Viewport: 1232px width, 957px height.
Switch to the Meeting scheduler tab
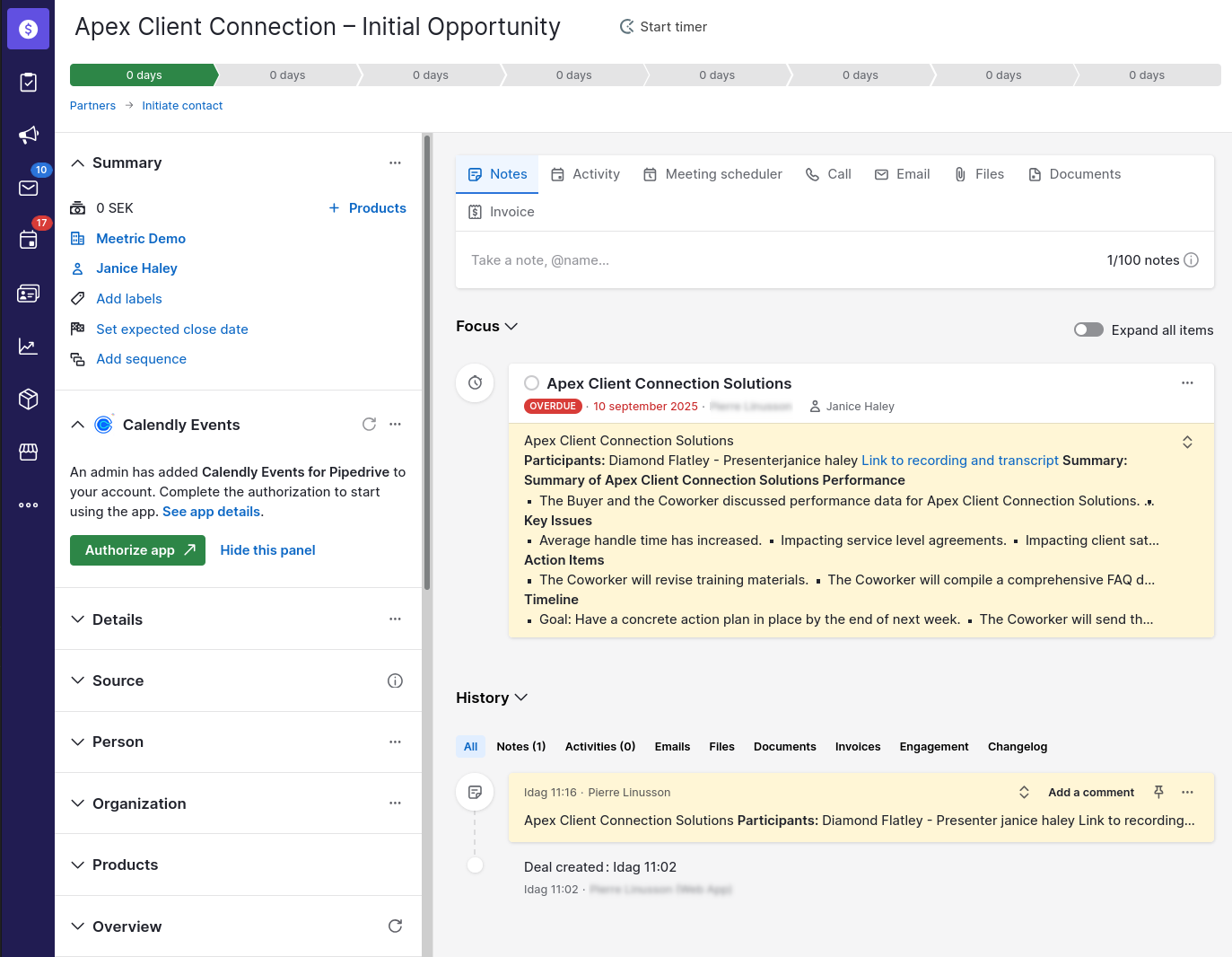[x=712, y=174]
